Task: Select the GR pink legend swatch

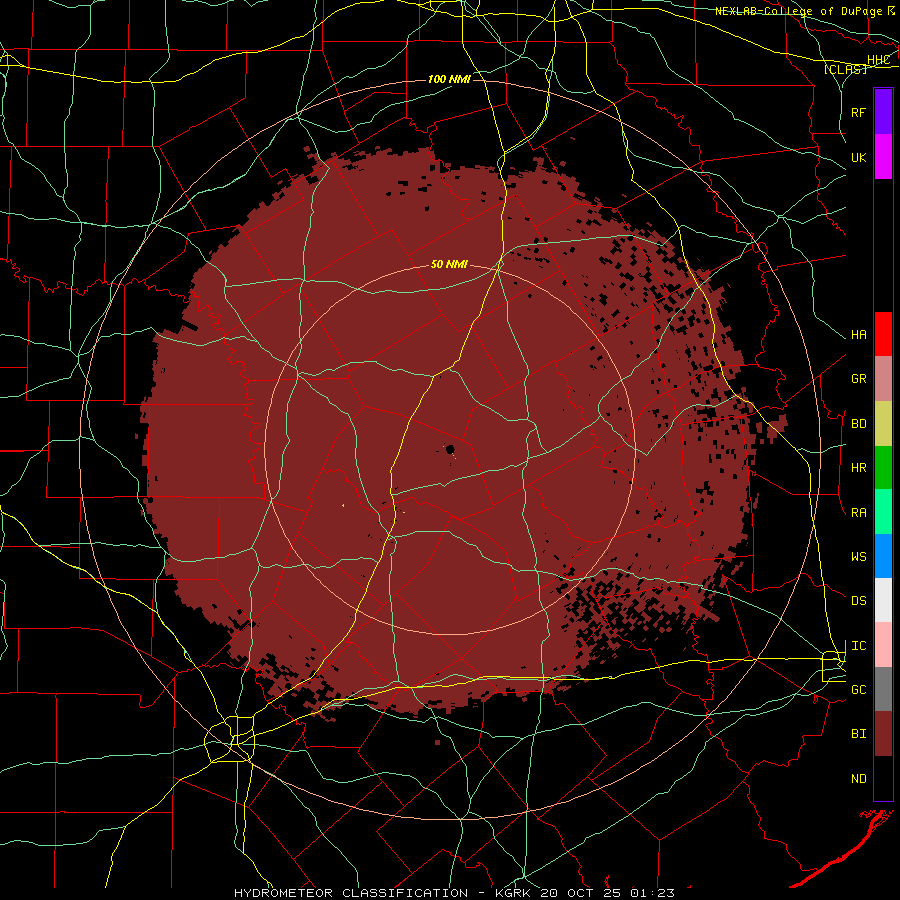Action: point(883,379)
